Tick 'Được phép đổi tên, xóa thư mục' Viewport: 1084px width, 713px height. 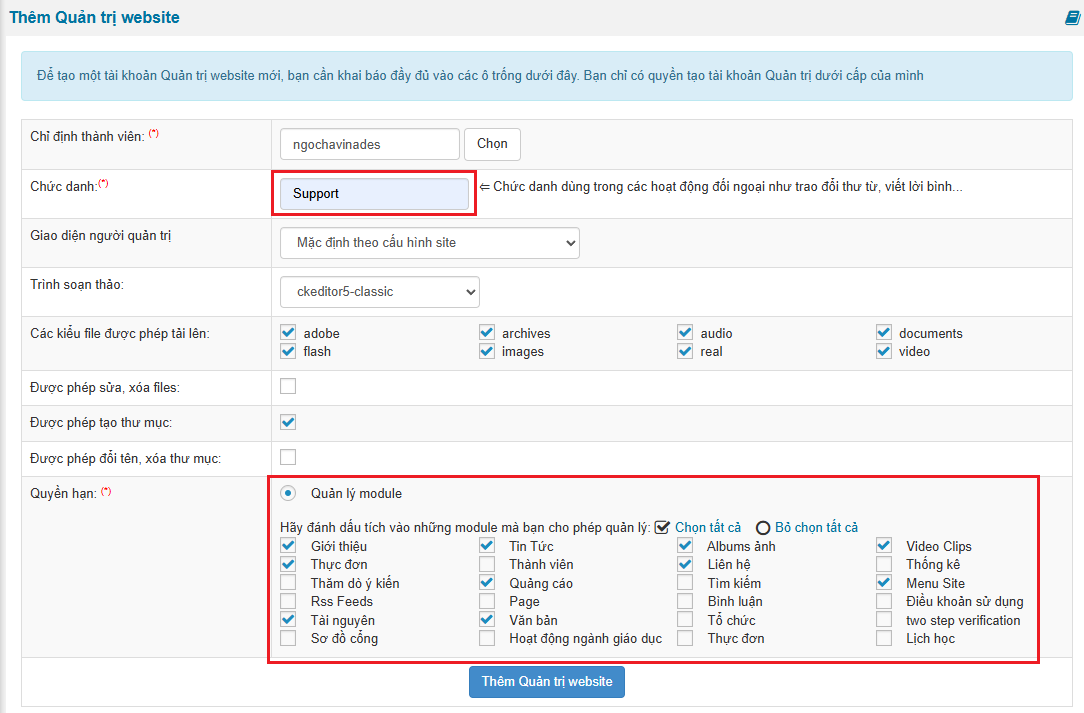pyautogui.click(x=288, y=457)
